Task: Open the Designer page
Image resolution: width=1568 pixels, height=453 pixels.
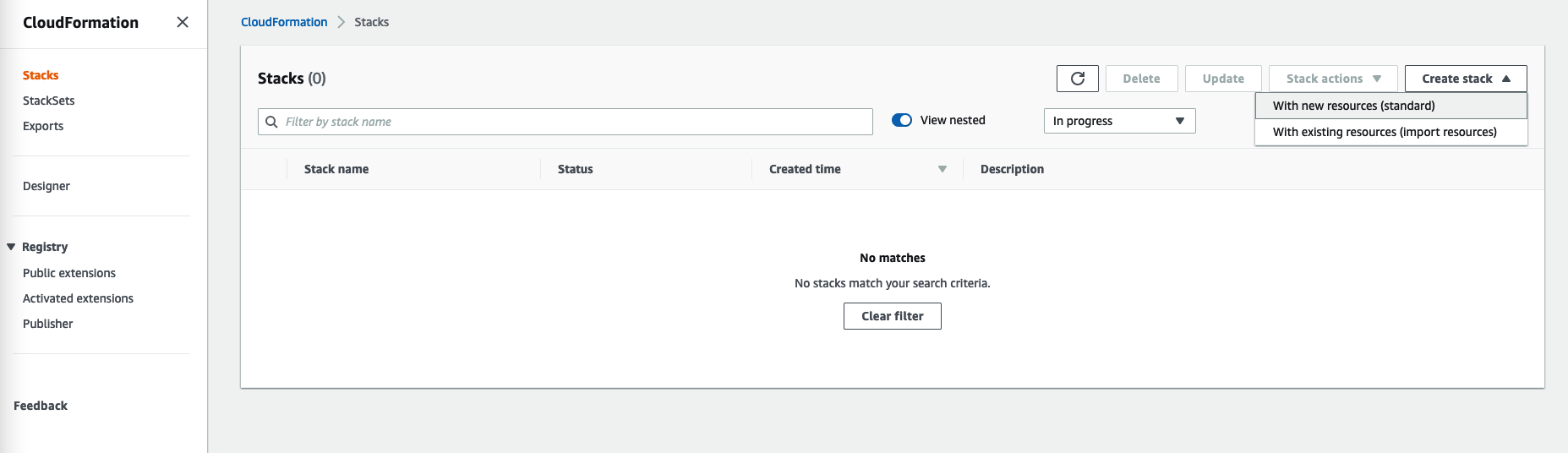Action: pyautogui.click(x=46, y=186)
